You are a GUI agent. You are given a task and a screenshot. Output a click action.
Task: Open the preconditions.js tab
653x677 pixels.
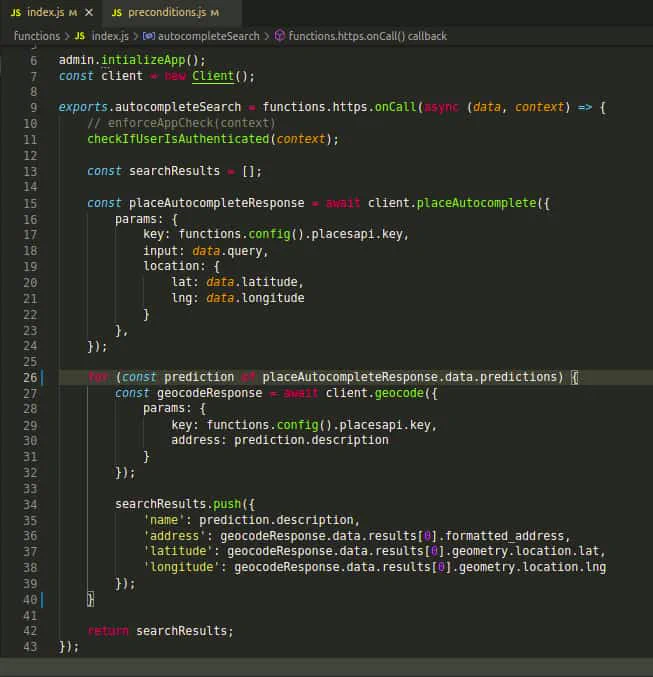[172, 13]
